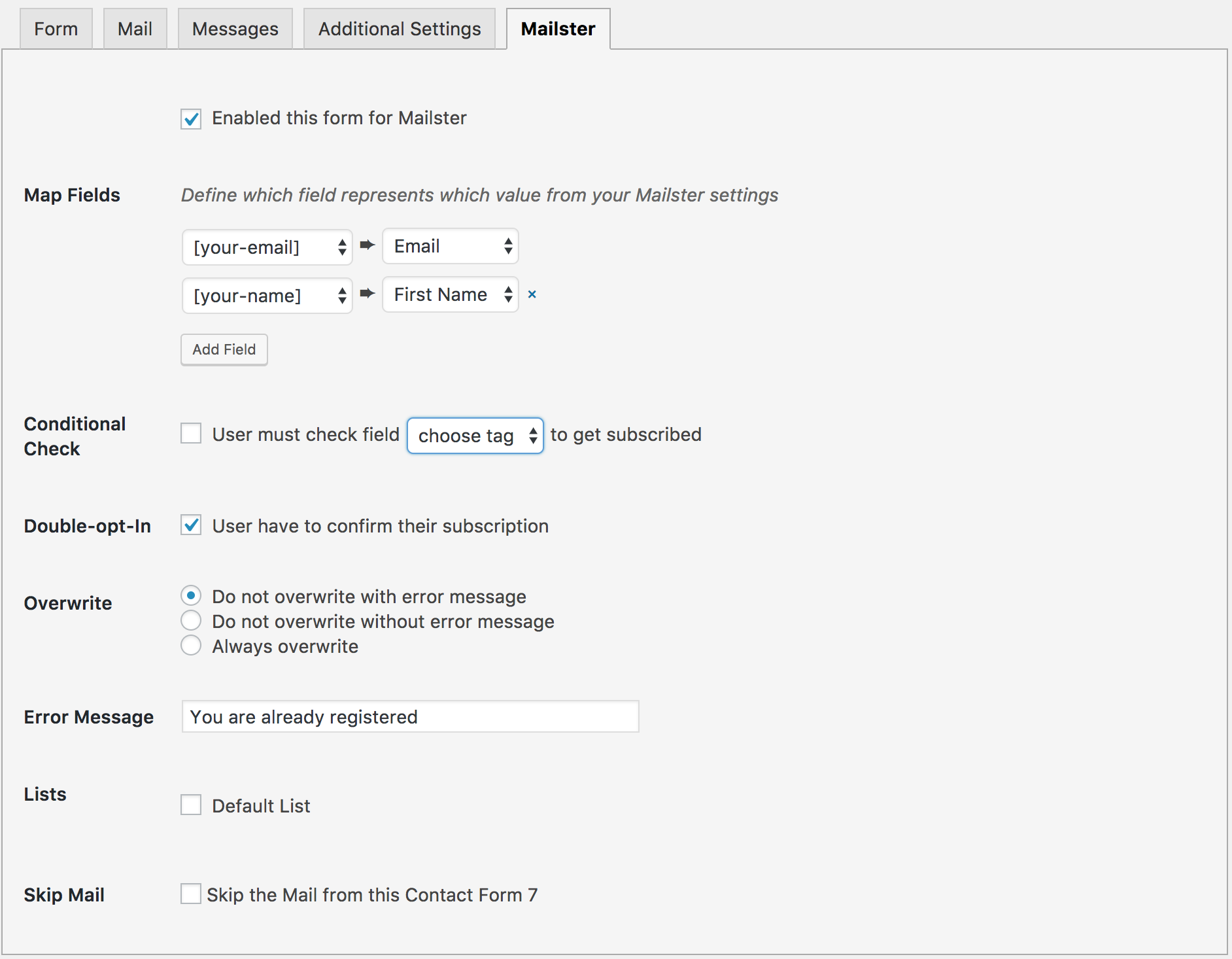Tick the Default List checkbox
Image resolution: width=1232 pixels, height=959 pixels.
click(191, 805)
